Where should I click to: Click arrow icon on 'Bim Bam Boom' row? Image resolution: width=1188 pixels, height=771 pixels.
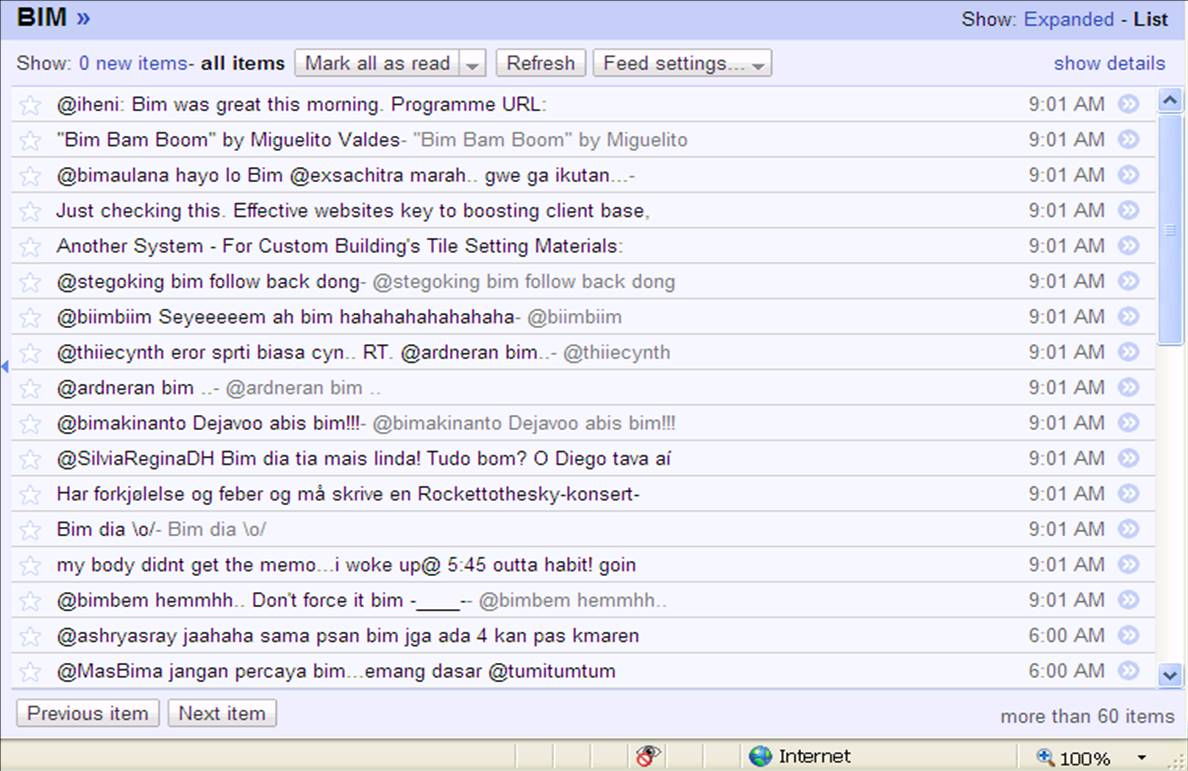click(x=1129, y=139)
